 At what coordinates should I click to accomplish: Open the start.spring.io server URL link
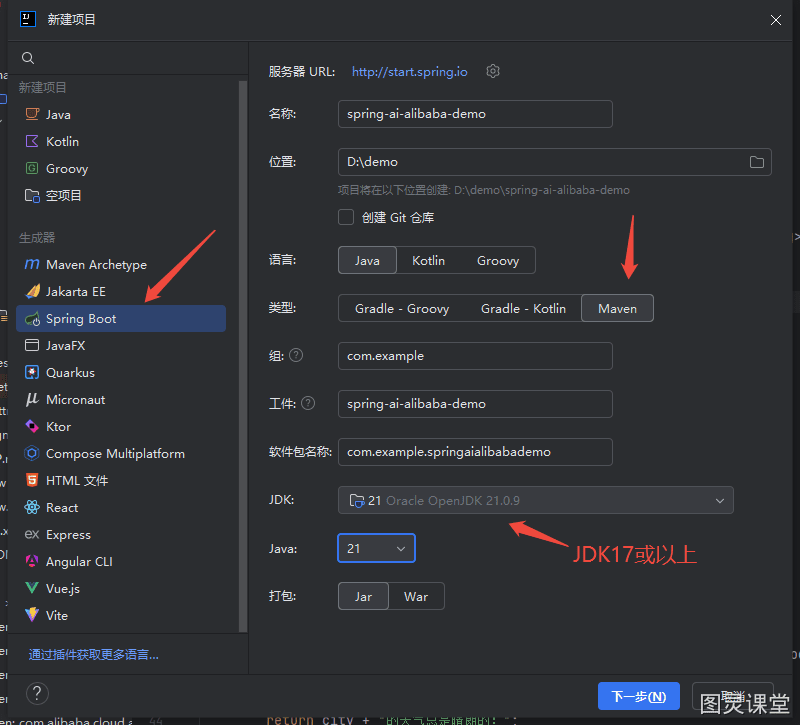point(410,71)
